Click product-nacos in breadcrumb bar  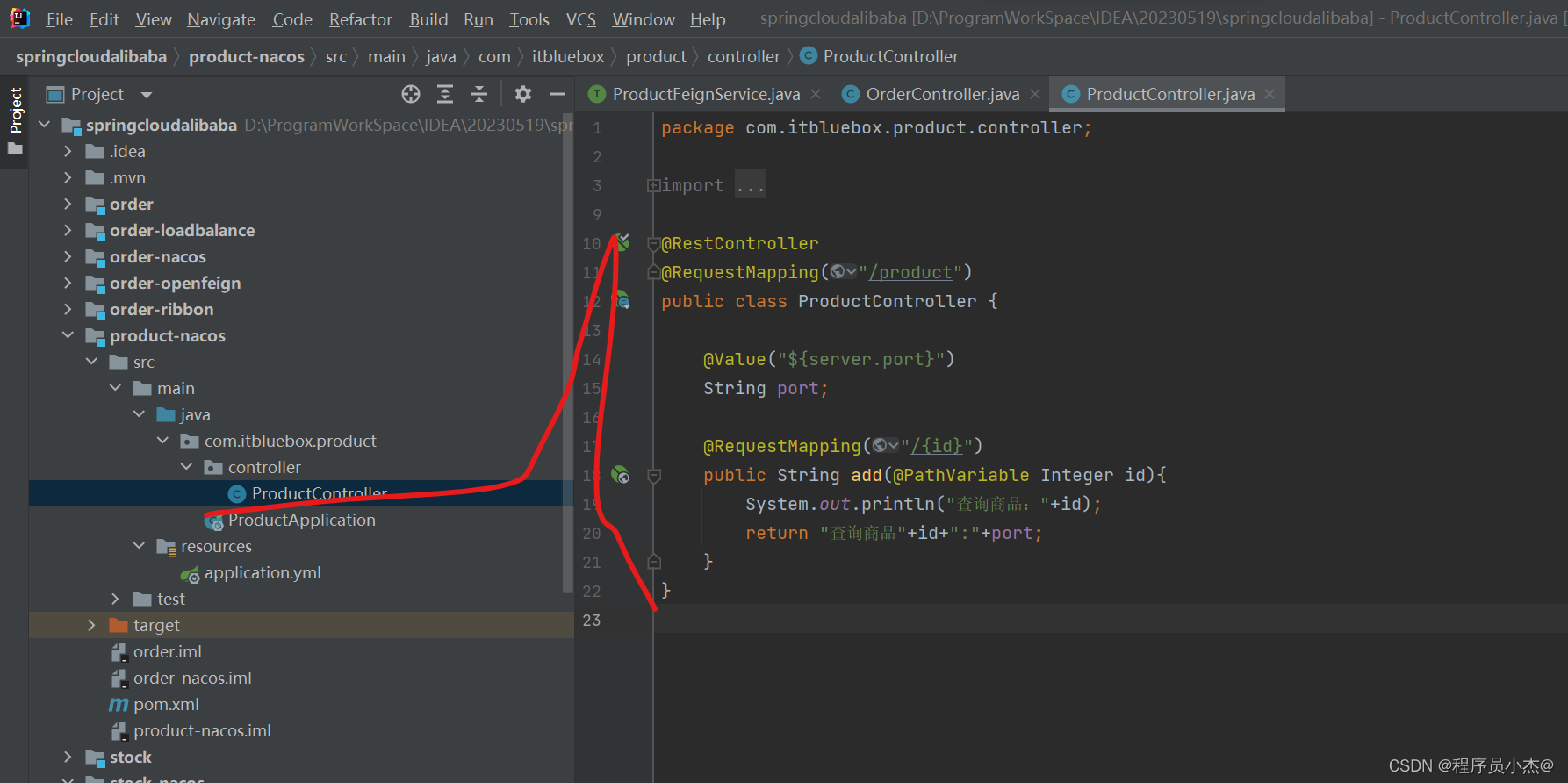pos(247,56)
